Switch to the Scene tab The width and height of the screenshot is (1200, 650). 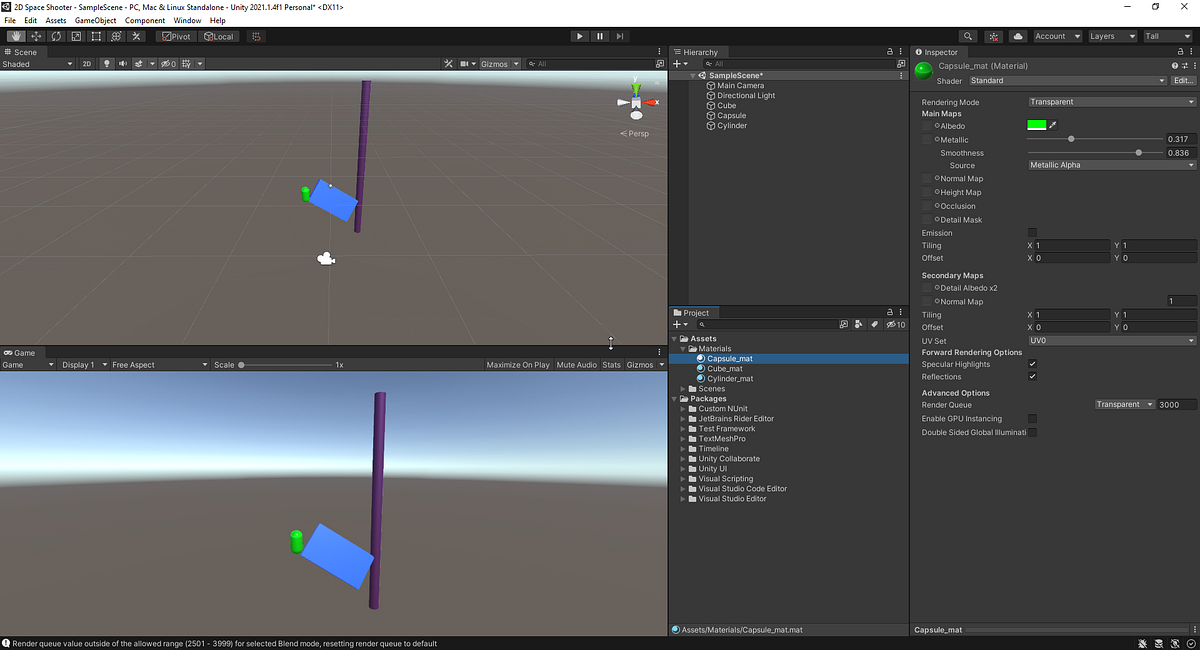pos(22,51)
